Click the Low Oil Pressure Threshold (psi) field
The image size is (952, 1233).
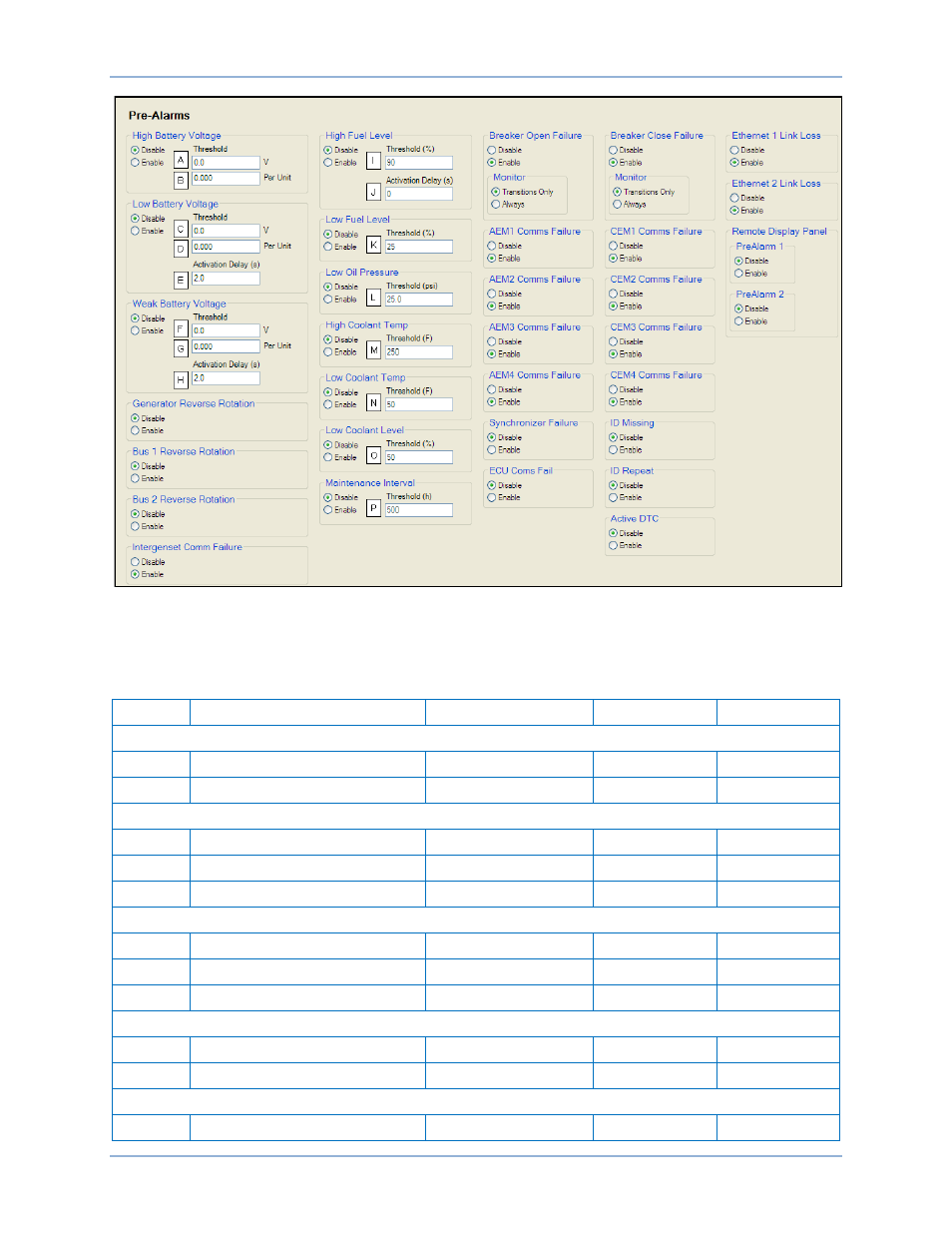(419, 299)
